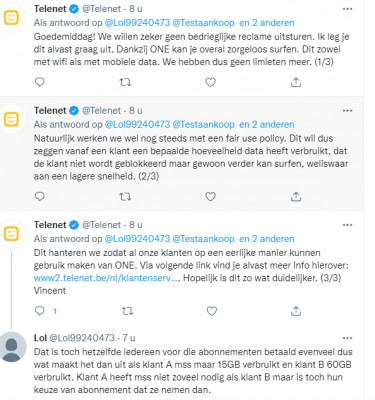Reply to the tweet signed by Vincent

click(x=40, y=311)
